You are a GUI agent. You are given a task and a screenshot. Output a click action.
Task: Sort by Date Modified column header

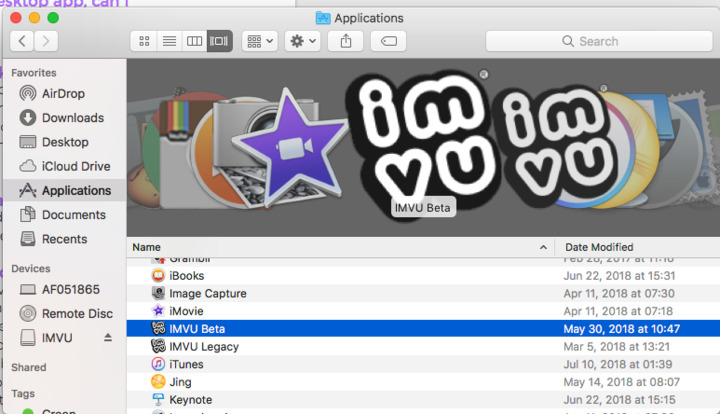[x=637, y=247]
